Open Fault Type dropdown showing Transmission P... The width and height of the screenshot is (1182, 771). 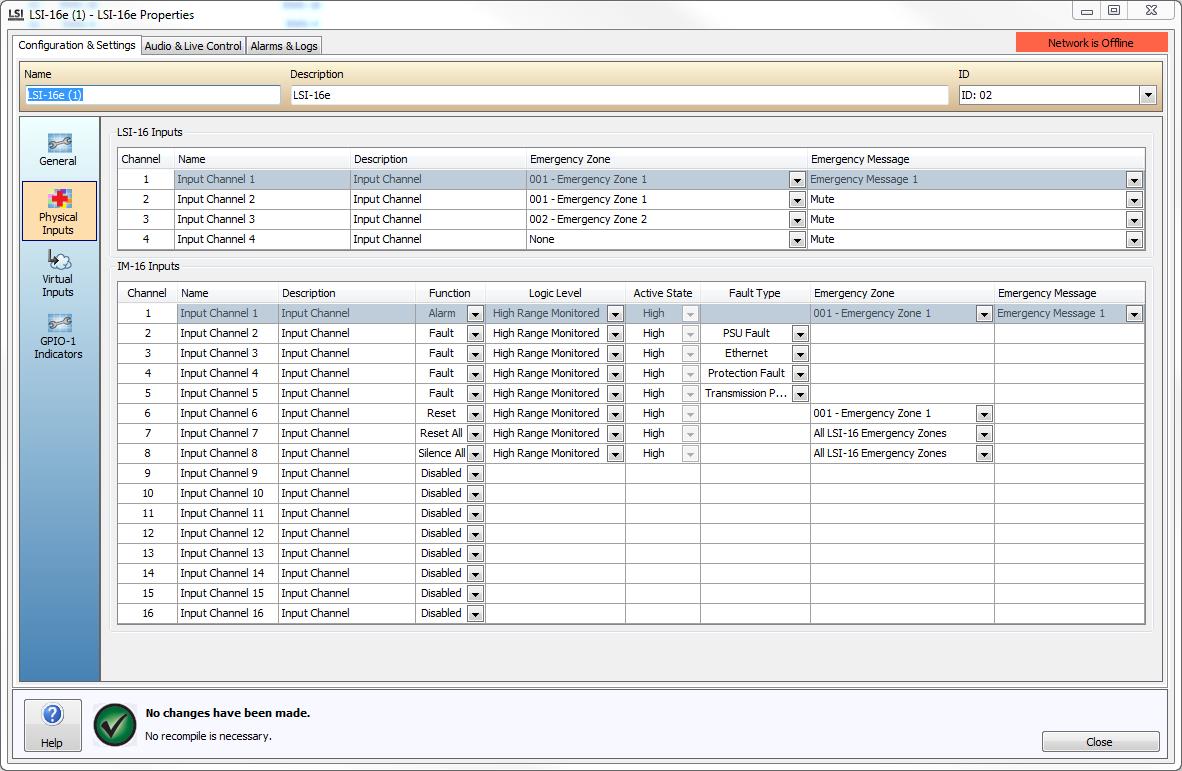(800, 393)
